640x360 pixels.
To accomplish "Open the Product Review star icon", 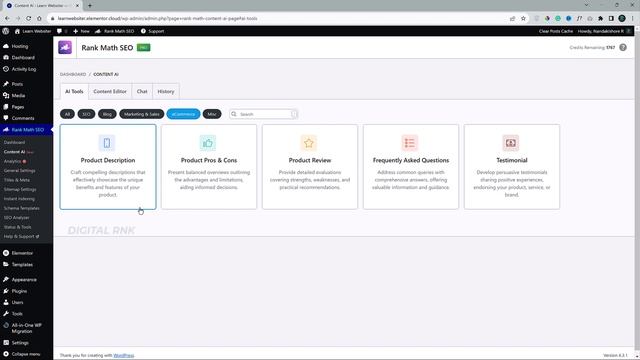I will click(309, 143).
